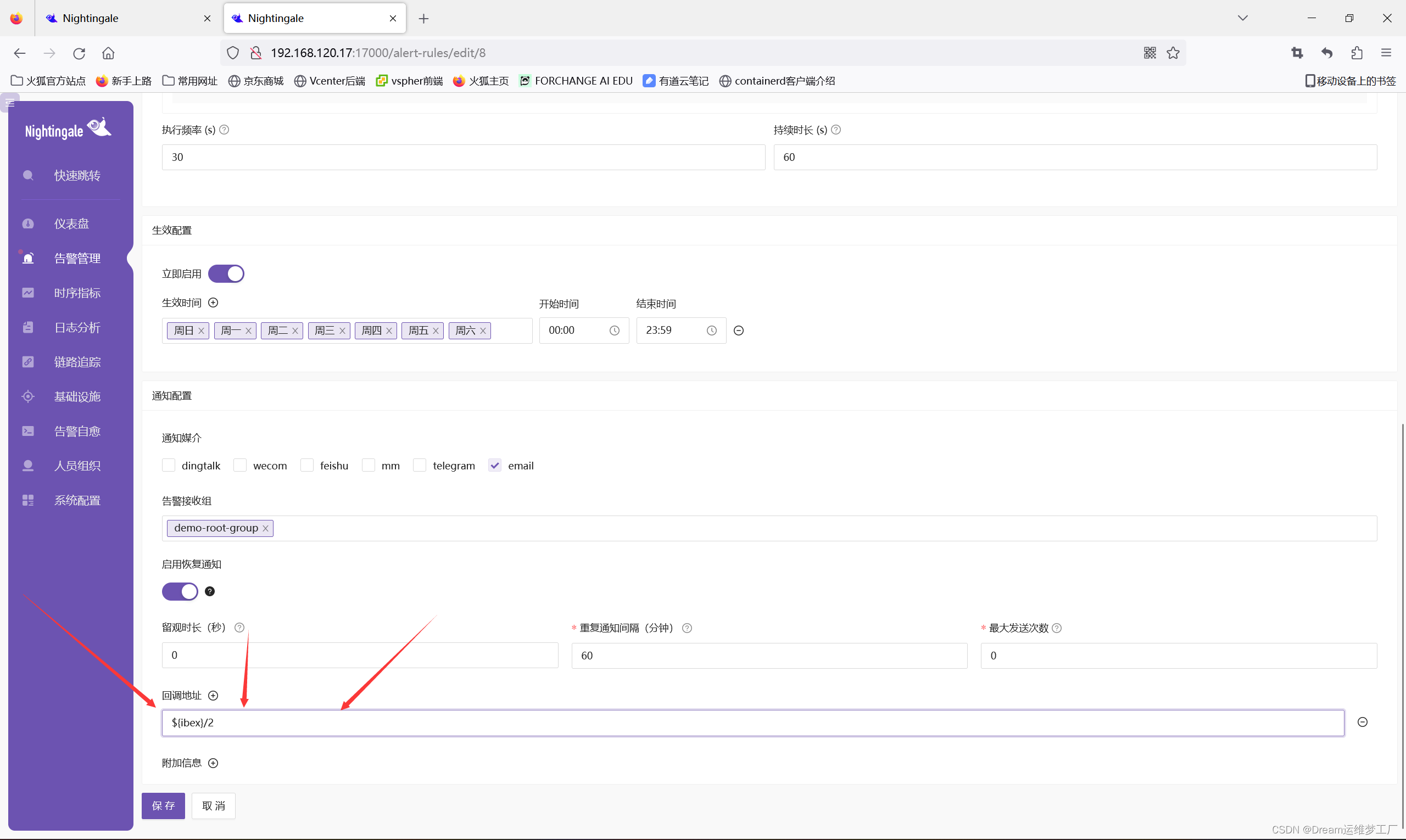Screen dimensions: 1406x840
Task: Click help icon next to 启用恢复通知 toggle
Action: pyautogui.click(x=209, y=591)
